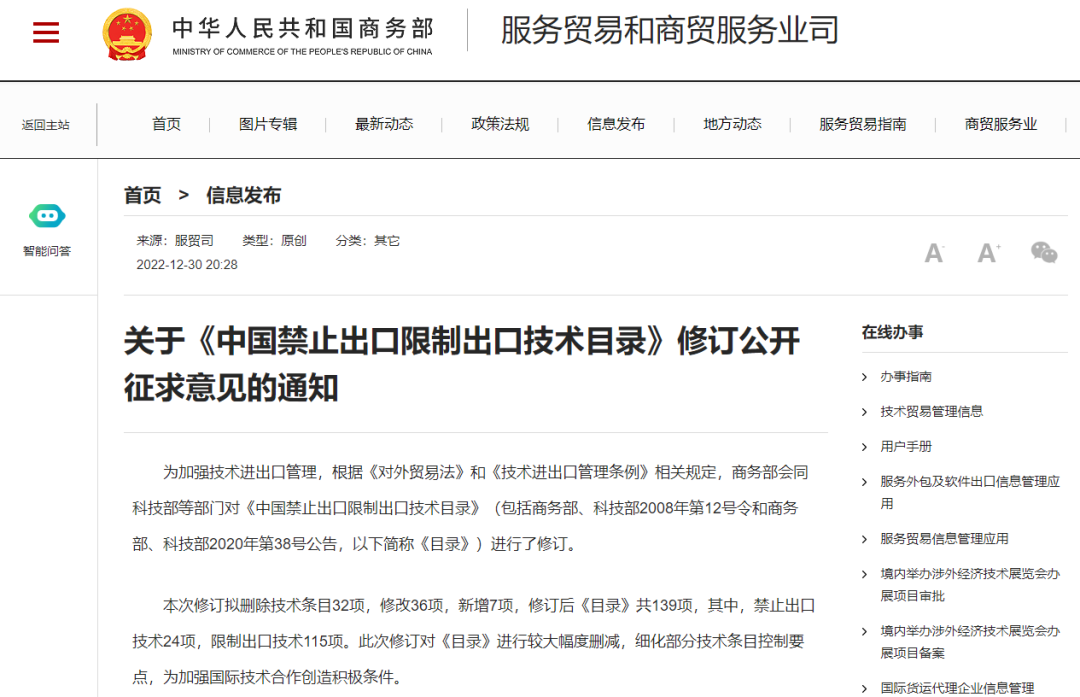Click chevron beside 国际货运代理企业信息管理
This screenshot has width=1080, height=697.
click(x=864, y=688)
